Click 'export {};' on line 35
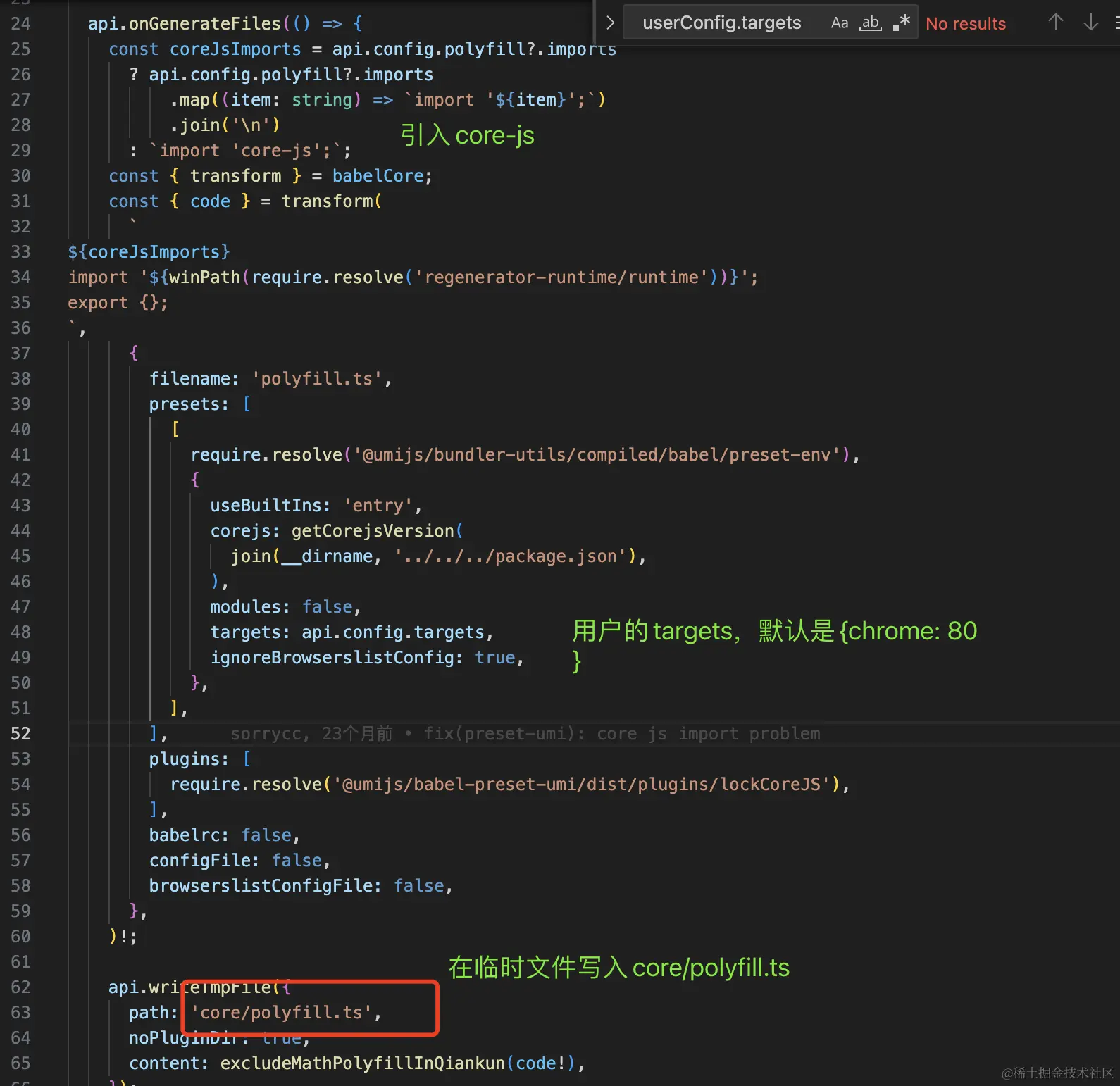This screenshot has height=1086, width=1120. 118,303
